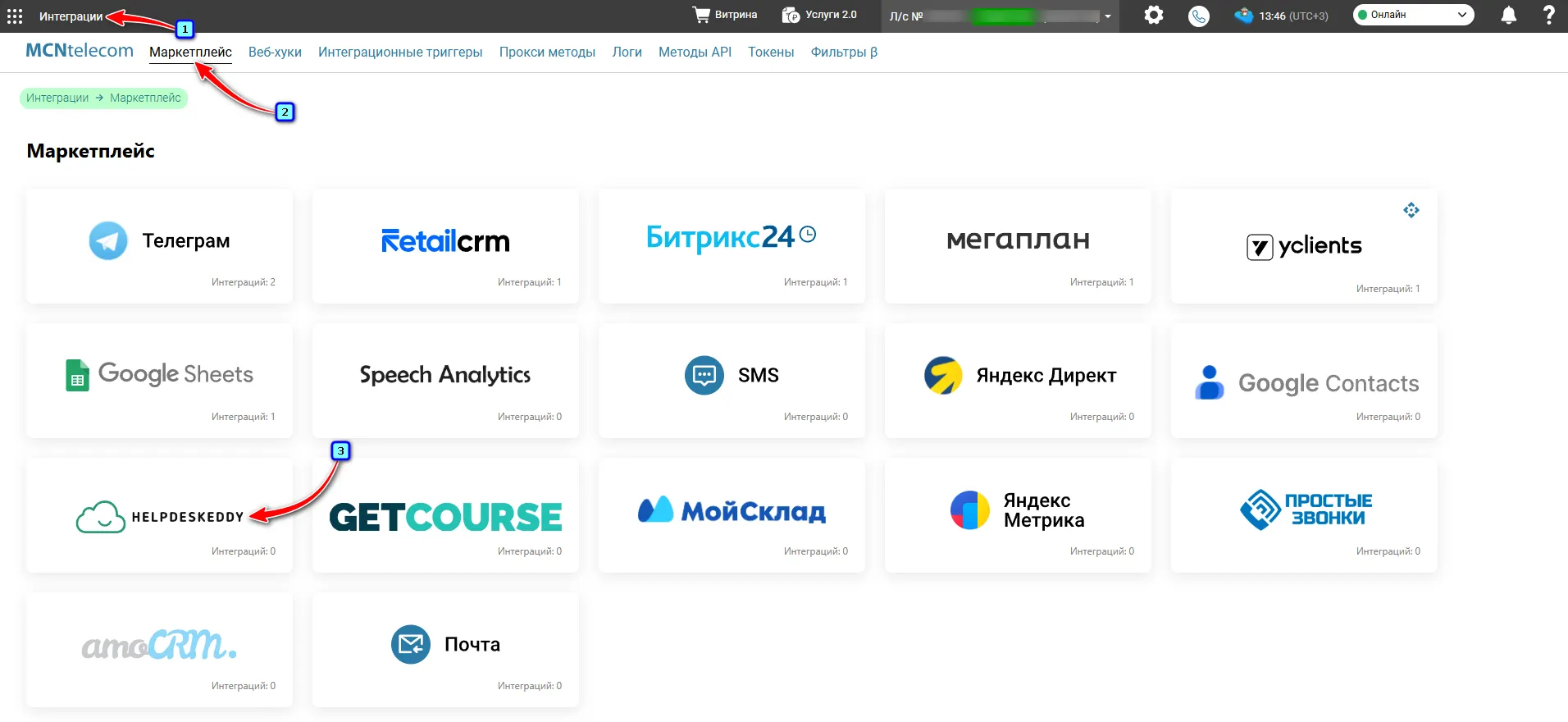Click the Маркетплейс page heading

tap(90, 151)
